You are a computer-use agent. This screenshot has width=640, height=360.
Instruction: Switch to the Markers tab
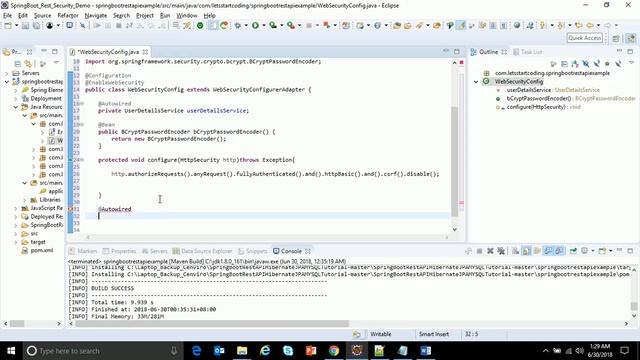[x=83, y=251]
